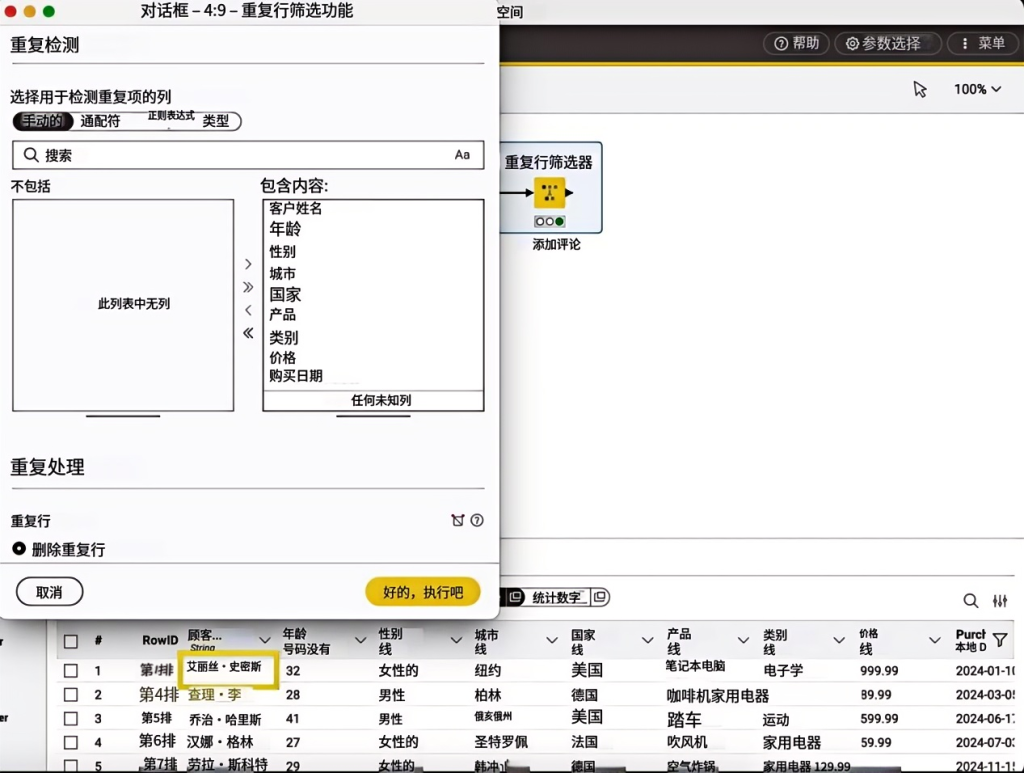Expand the 价格 column header dropdown

coord(934,640)
